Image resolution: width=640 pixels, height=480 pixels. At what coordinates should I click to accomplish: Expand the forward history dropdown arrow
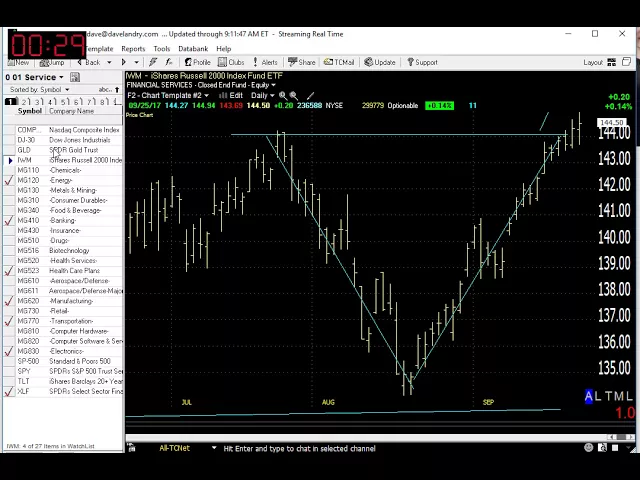pos(136,62)
